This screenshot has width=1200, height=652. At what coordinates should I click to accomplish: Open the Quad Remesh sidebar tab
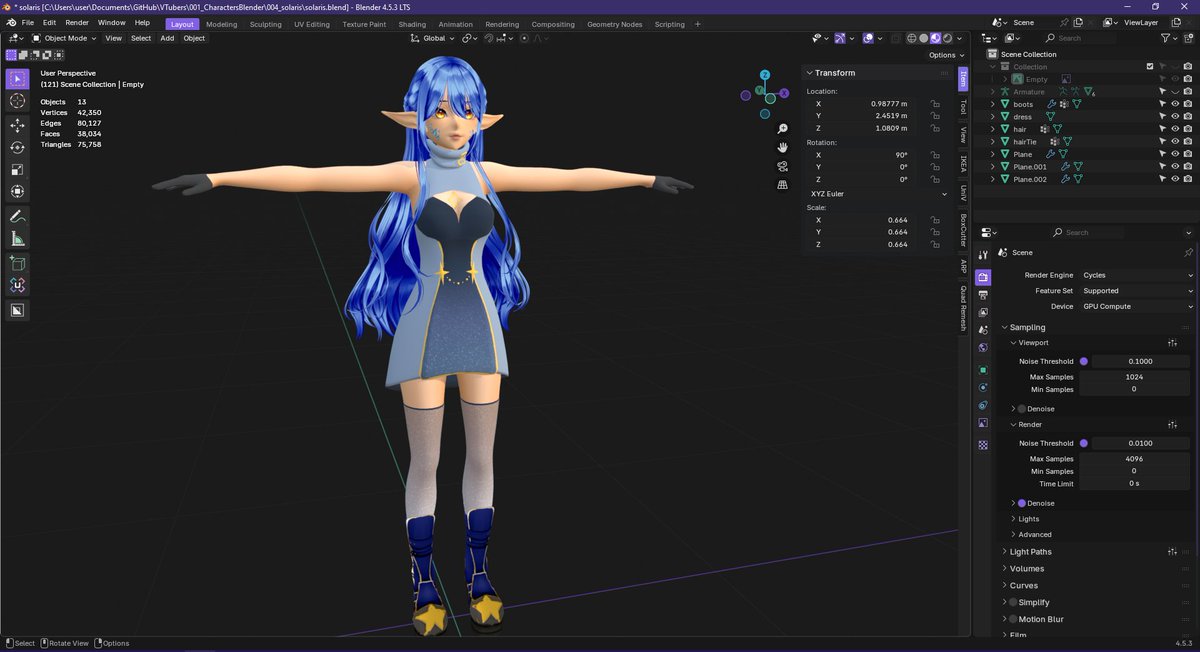[964, 308]
